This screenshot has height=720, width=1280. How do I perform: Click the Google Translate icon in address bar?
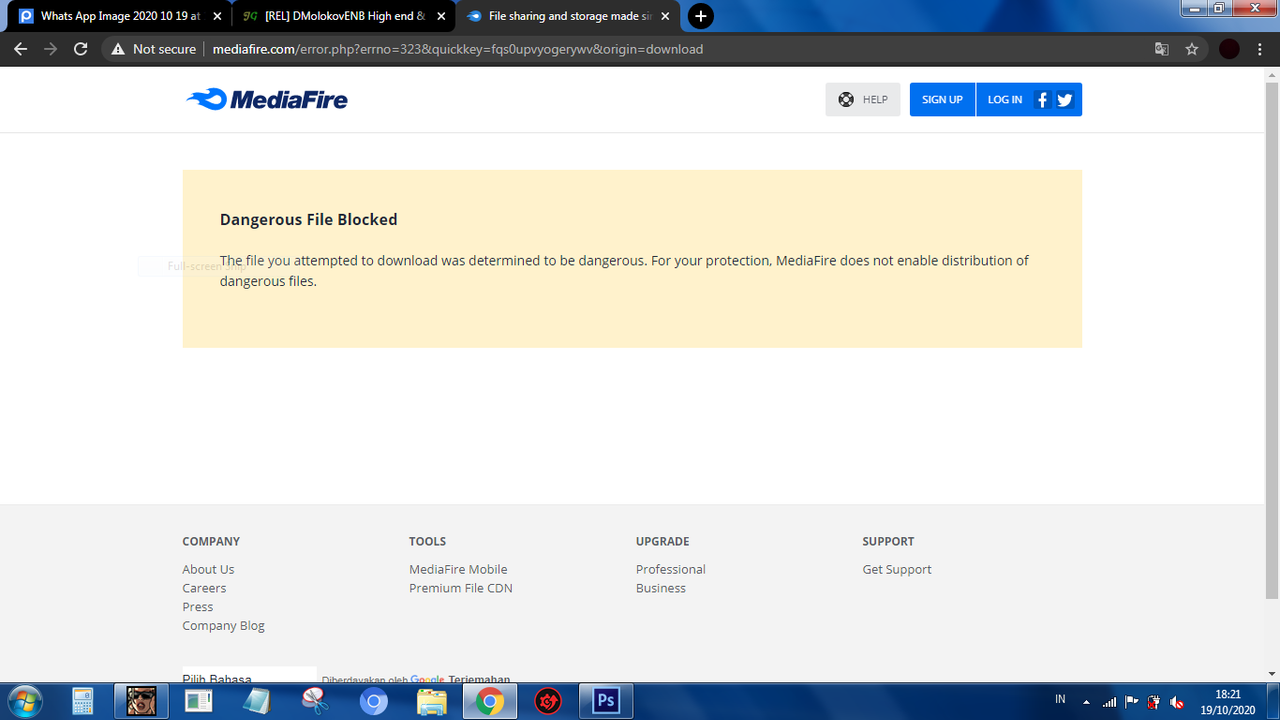[x=1162, y=49]
